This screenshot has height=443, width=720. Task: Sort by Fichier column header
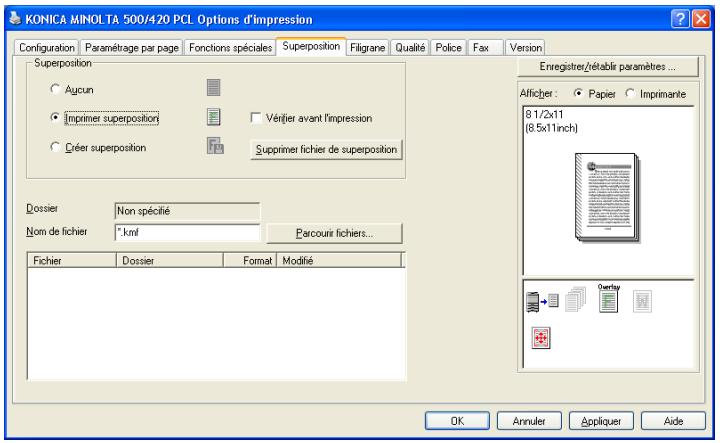pyautogui.click(x=72, y=260)
